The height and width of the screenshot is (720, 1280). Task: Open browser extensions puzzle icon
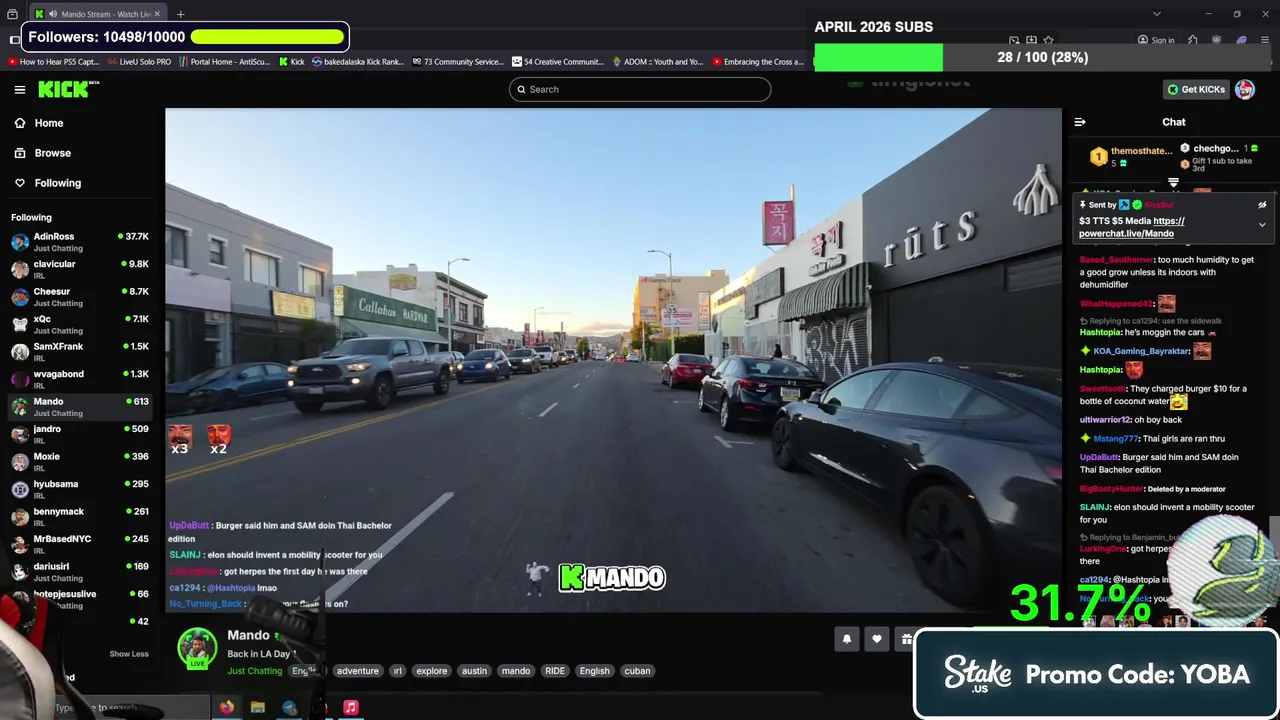1193,40
